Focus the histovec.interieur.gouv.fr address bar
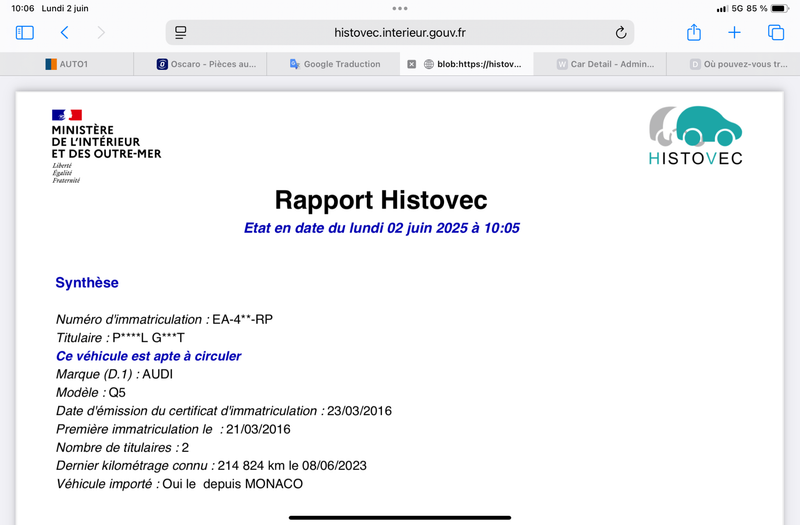800x525 pixels. click(400, 33)
